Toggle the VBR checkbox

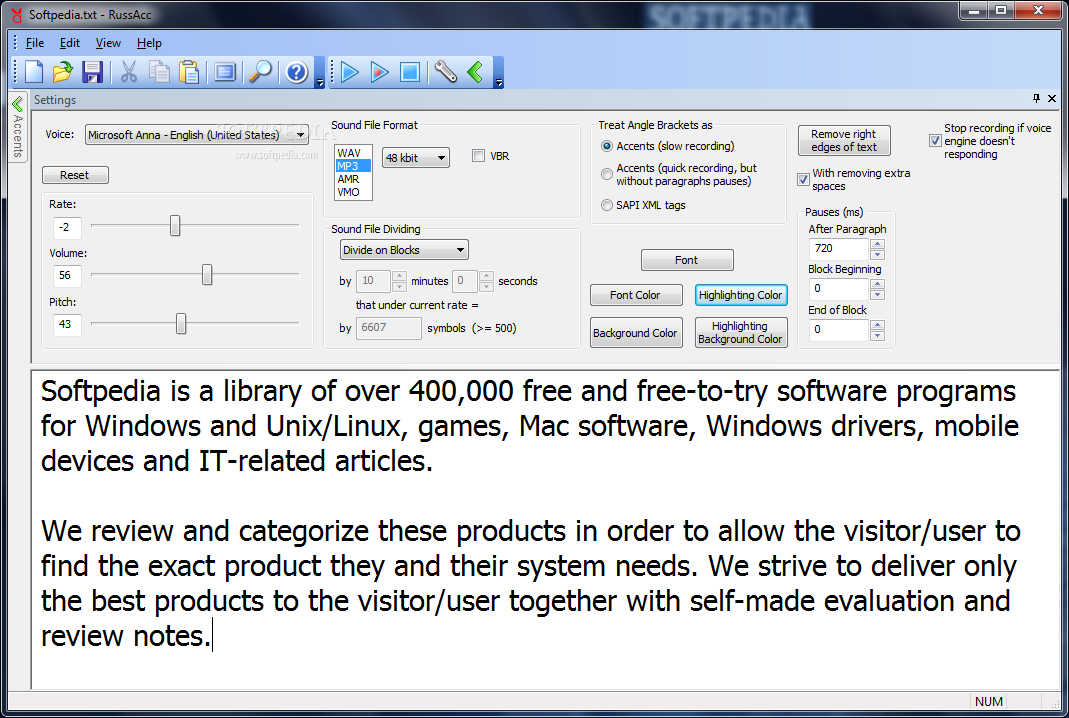pos(479,155)
